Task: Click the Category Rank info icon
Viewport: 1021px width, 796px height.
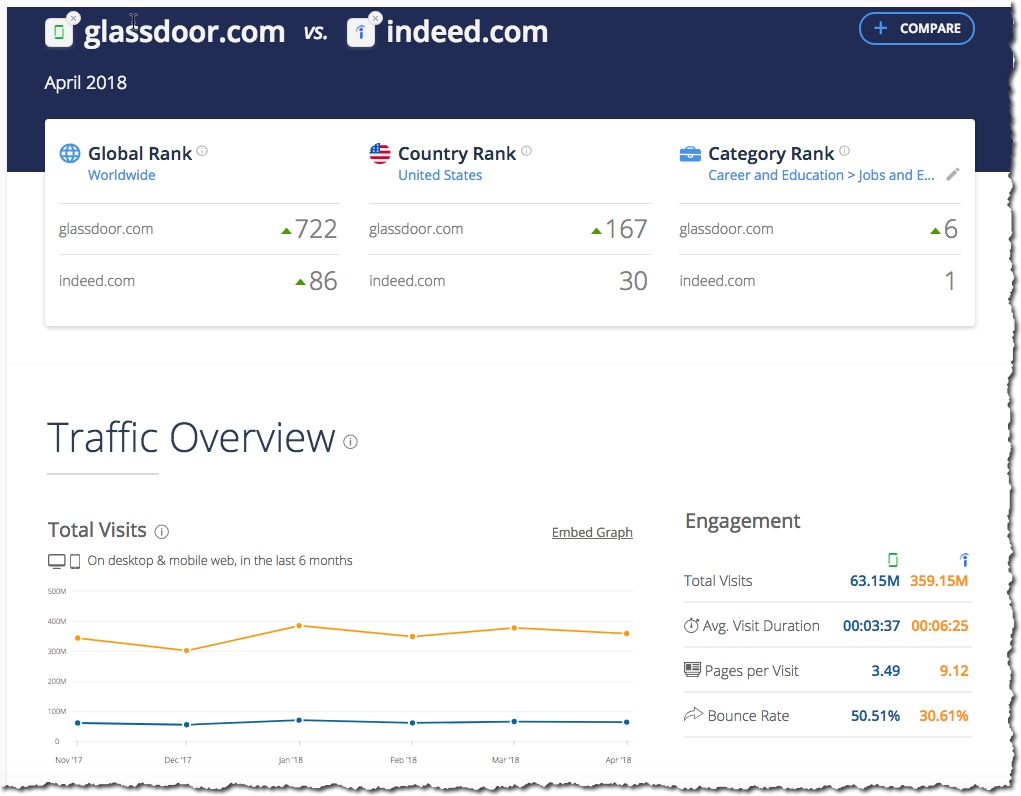Action: (844, 152)
